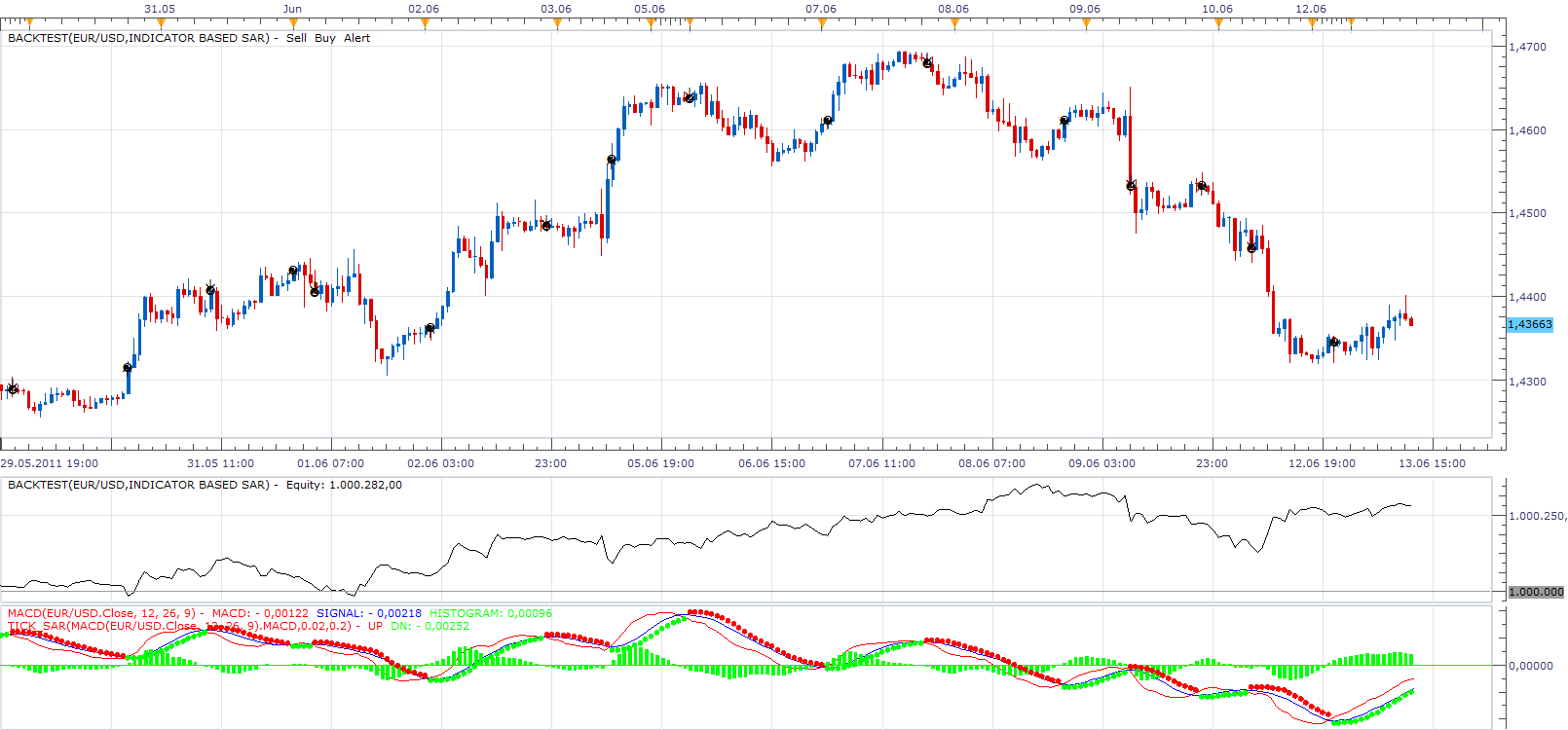
Task: Click the 05.06 19:00 time label
Action: tap(660, 463)
